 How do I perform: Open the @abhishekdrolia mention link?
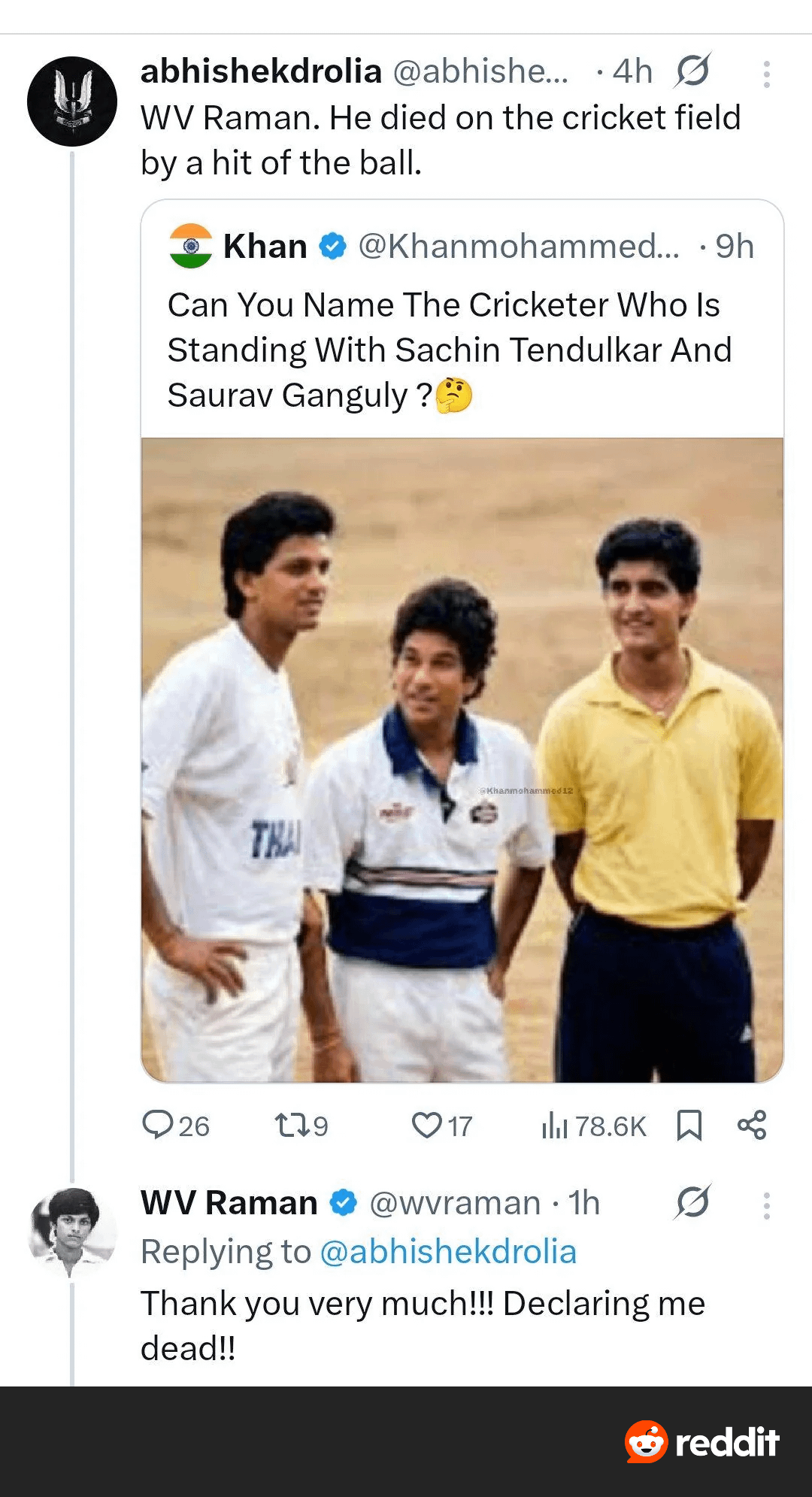pyautogui.click(x=448, y=1252)
